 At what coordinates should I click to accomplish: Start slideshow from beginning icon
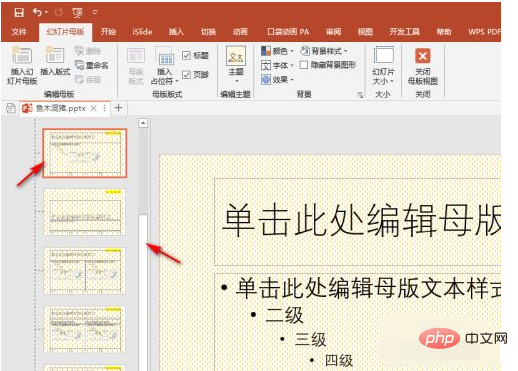click(x=77, y=13)
